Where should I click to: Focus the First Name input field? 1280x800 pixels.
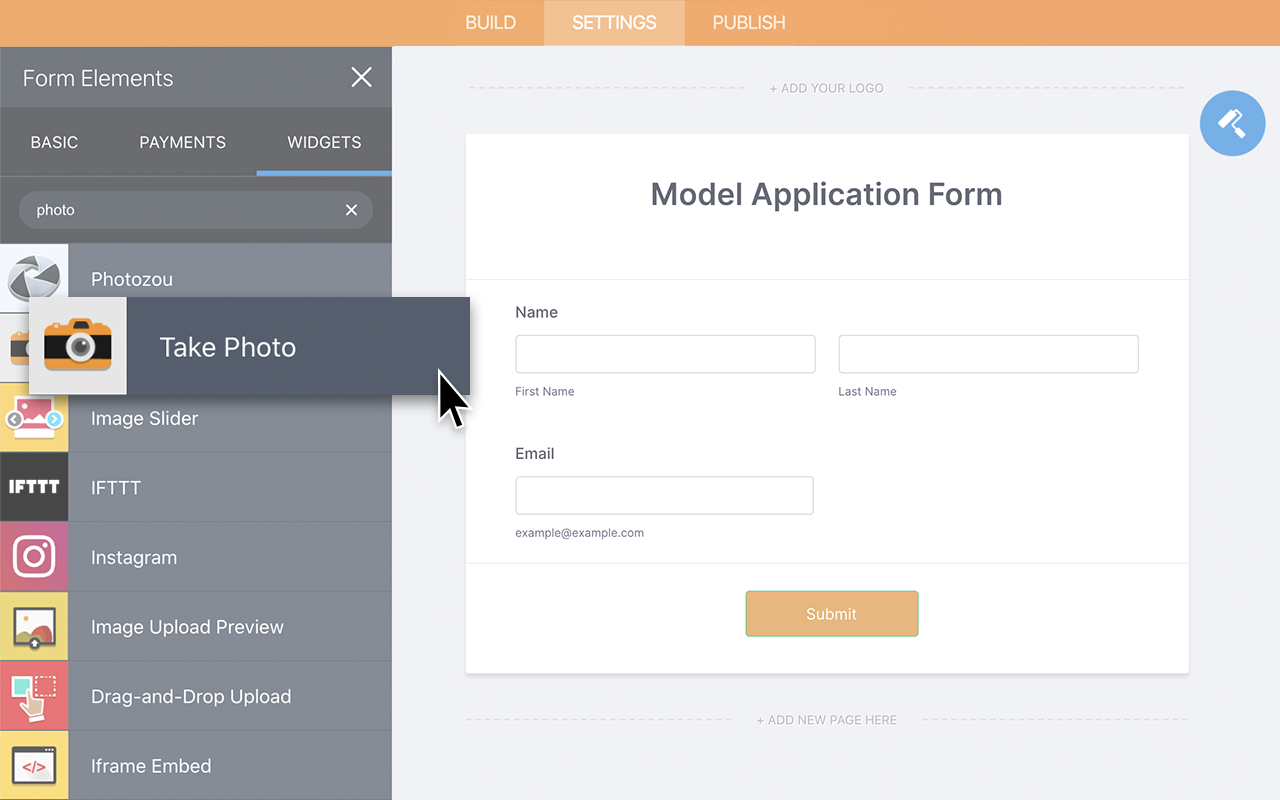(665, 354)
